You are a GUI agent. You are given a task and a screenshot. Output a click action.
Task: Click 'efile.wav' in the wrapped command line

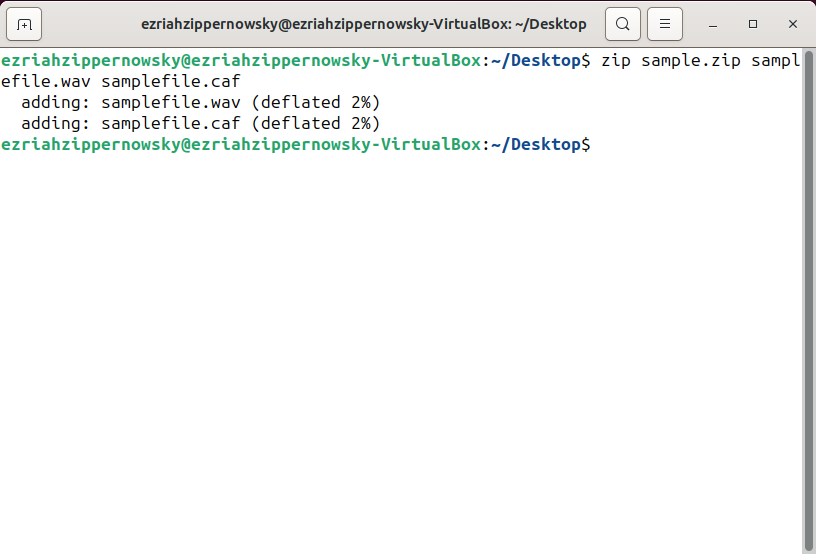45,81
